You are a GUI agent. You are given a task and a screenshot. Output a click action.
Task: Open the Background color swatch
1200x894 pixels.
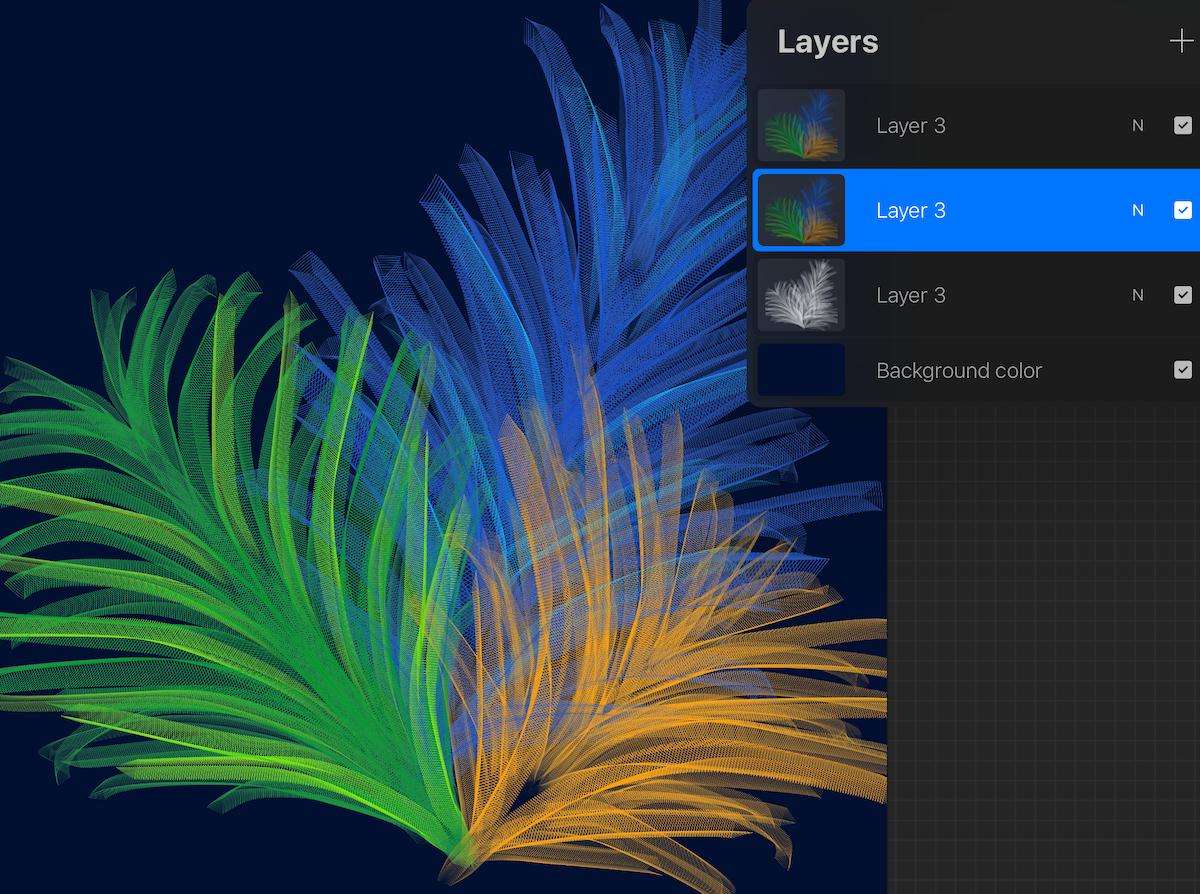click(801, 370)
